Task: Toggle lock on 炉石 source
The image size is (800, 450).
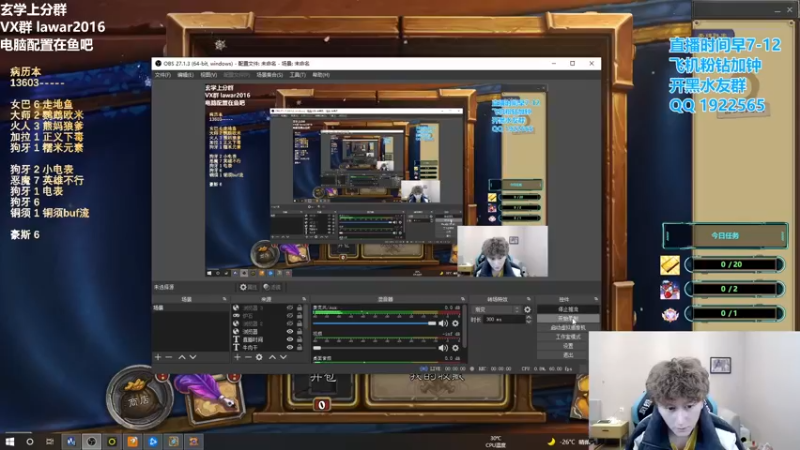Action: 299,316
